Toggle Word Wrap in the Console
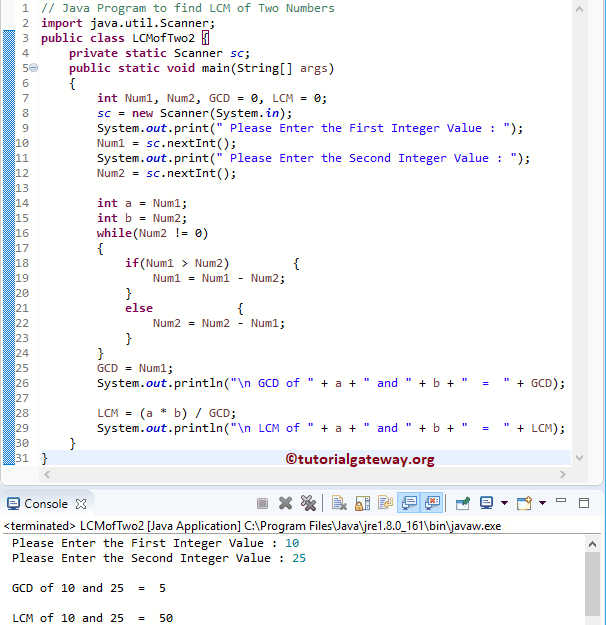Image resolution: width=606 pixels, height=625 pixels. click(x=386, y=503)
